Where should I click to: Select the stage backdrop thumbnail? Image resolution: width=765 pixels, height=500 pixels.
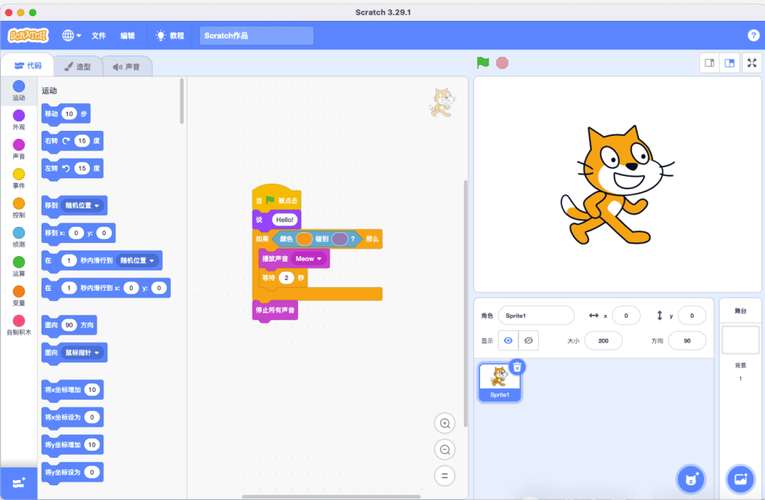[x=740, y=340]
